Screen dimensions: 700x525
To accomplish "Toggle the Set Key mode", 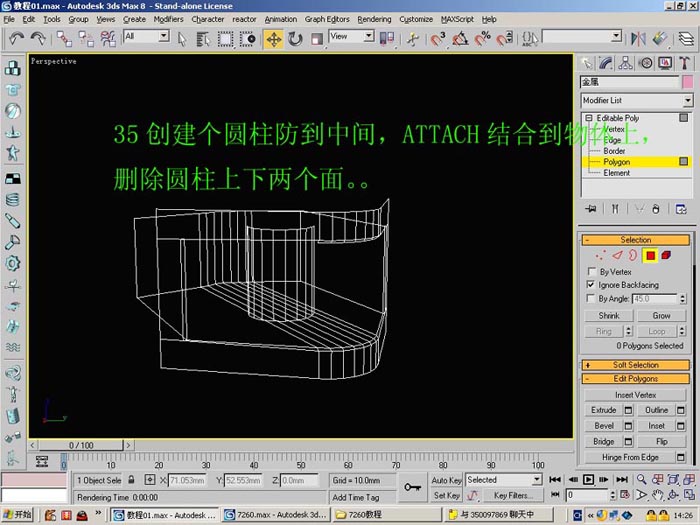I will click(446, 496).
